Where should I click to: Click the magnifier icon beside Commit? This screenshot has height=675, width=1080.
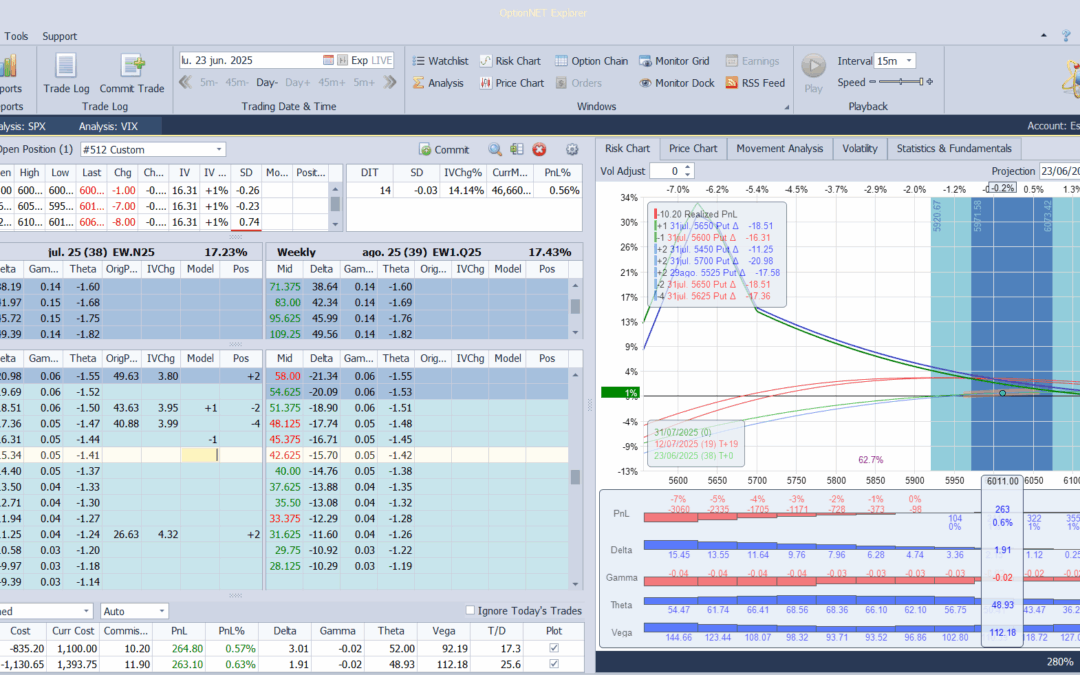[x=494, y=150]
